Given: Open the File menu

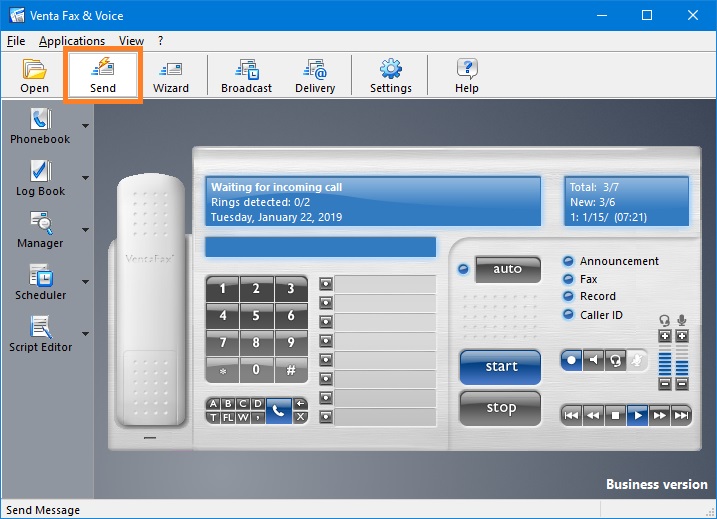Looking at the screenshot, I should [16, 41].
